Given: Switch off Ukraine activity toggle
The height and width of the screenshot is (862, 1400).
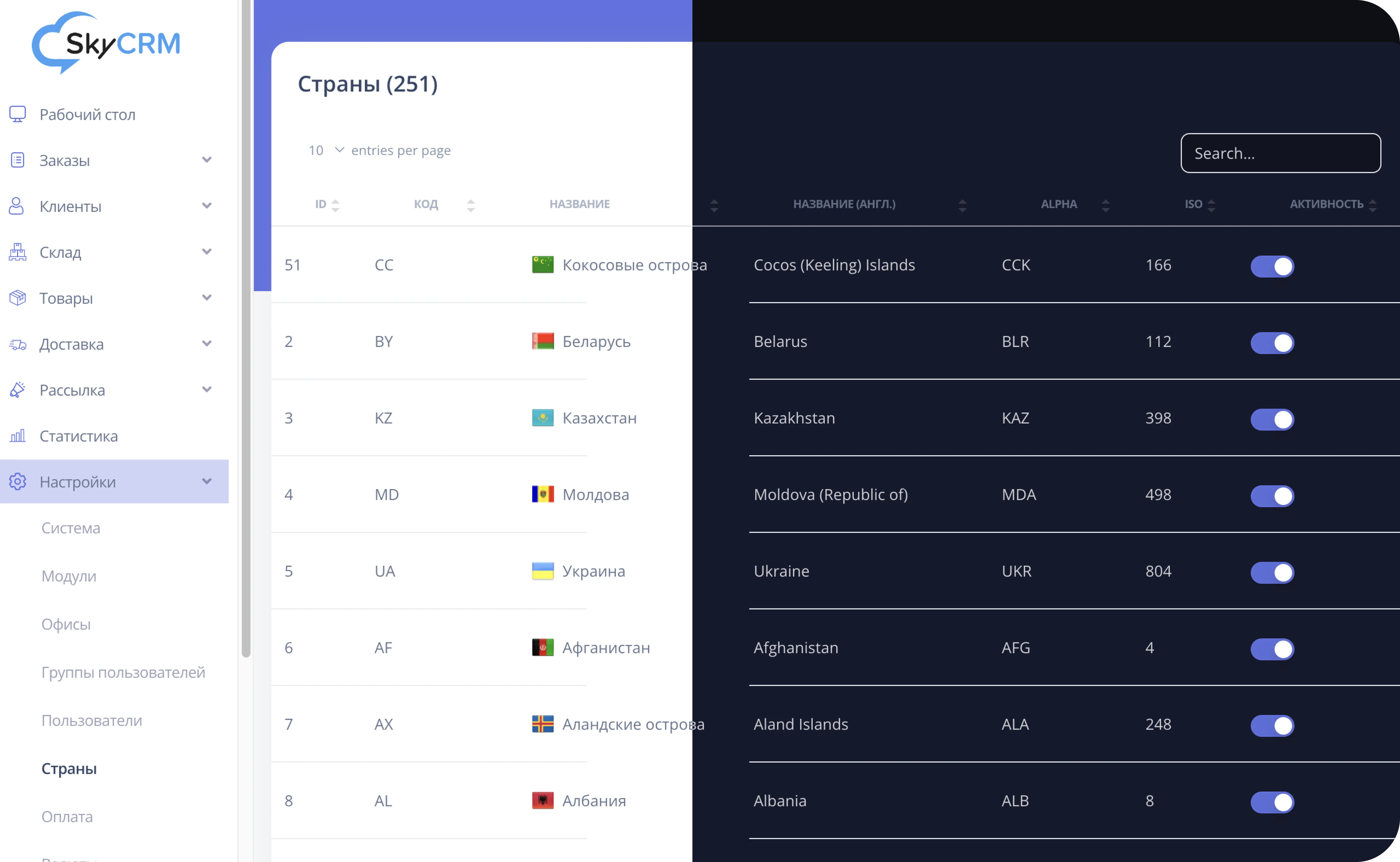Looking at the screenshot, I should pyautogui.click(x=1272, y=572).
